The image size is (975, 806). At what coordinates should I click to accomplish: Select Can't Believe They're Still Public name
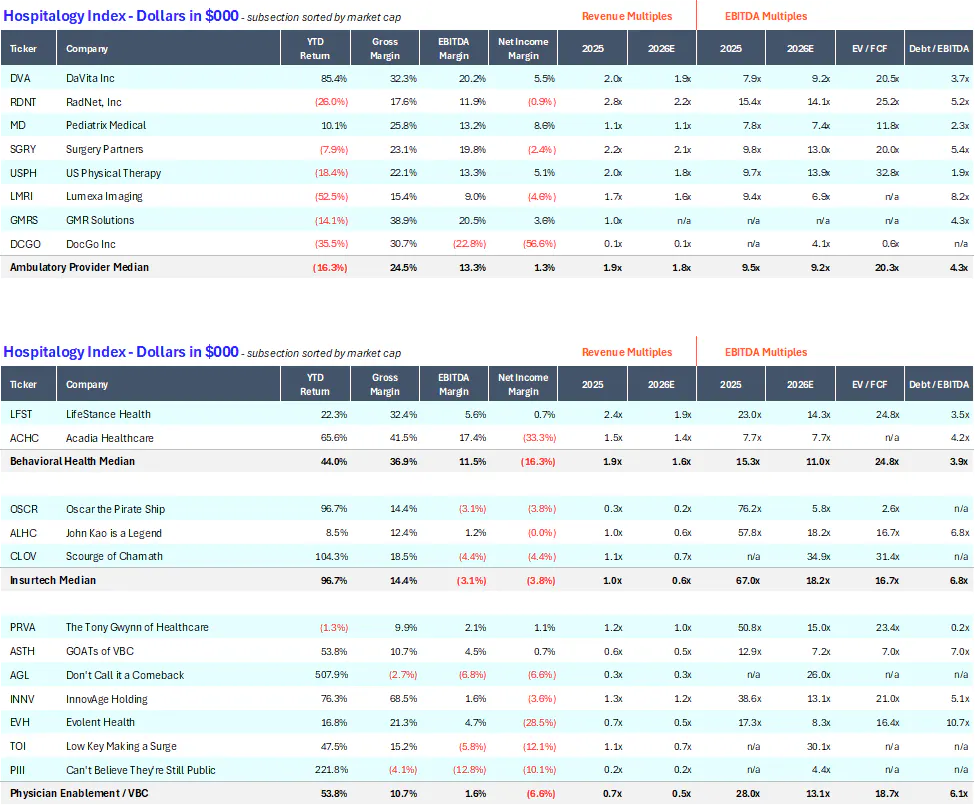click(141, 770)
